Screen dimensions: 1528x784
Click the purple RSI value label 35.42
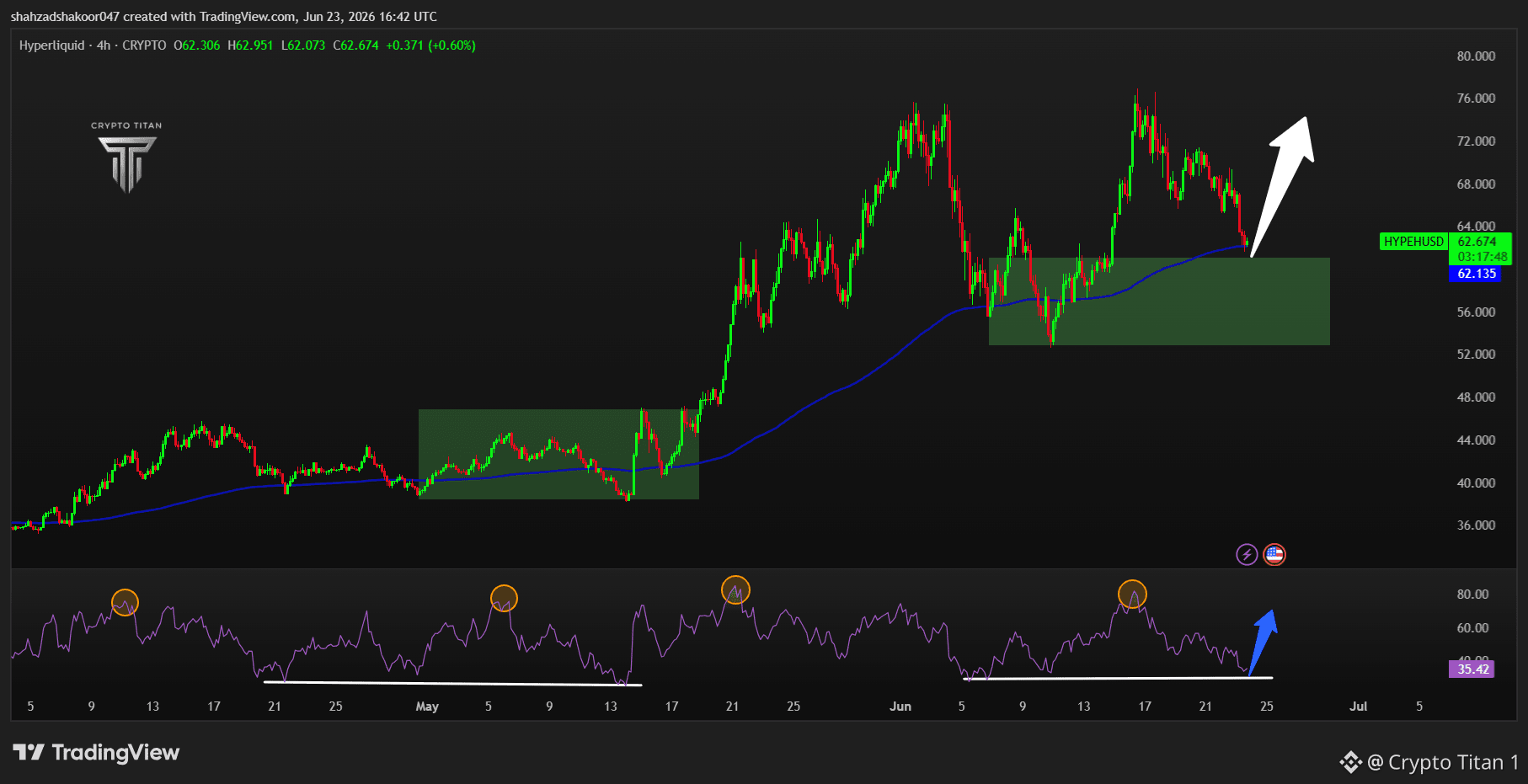pyautogui.click(x=1472, y=669)
